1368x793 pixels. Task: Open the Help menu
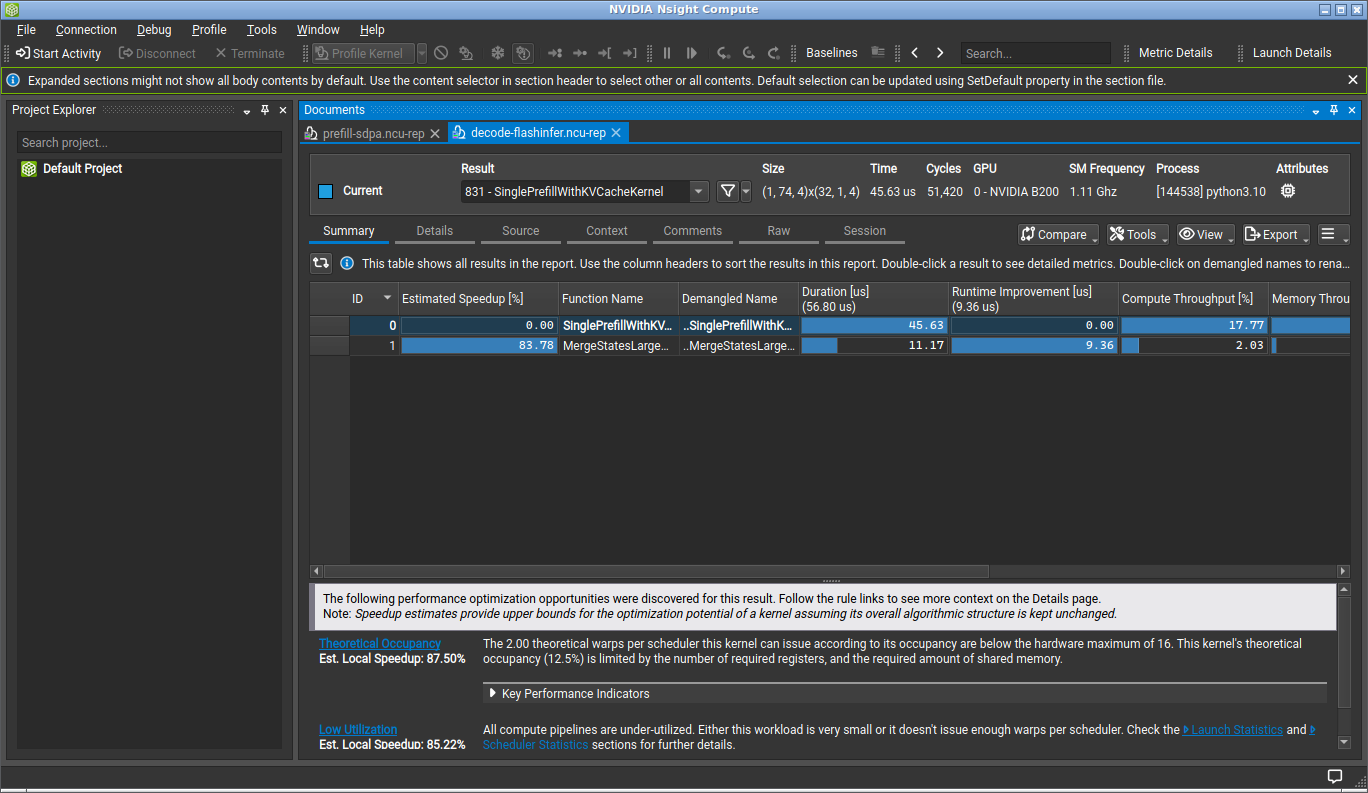click(372, 30)
